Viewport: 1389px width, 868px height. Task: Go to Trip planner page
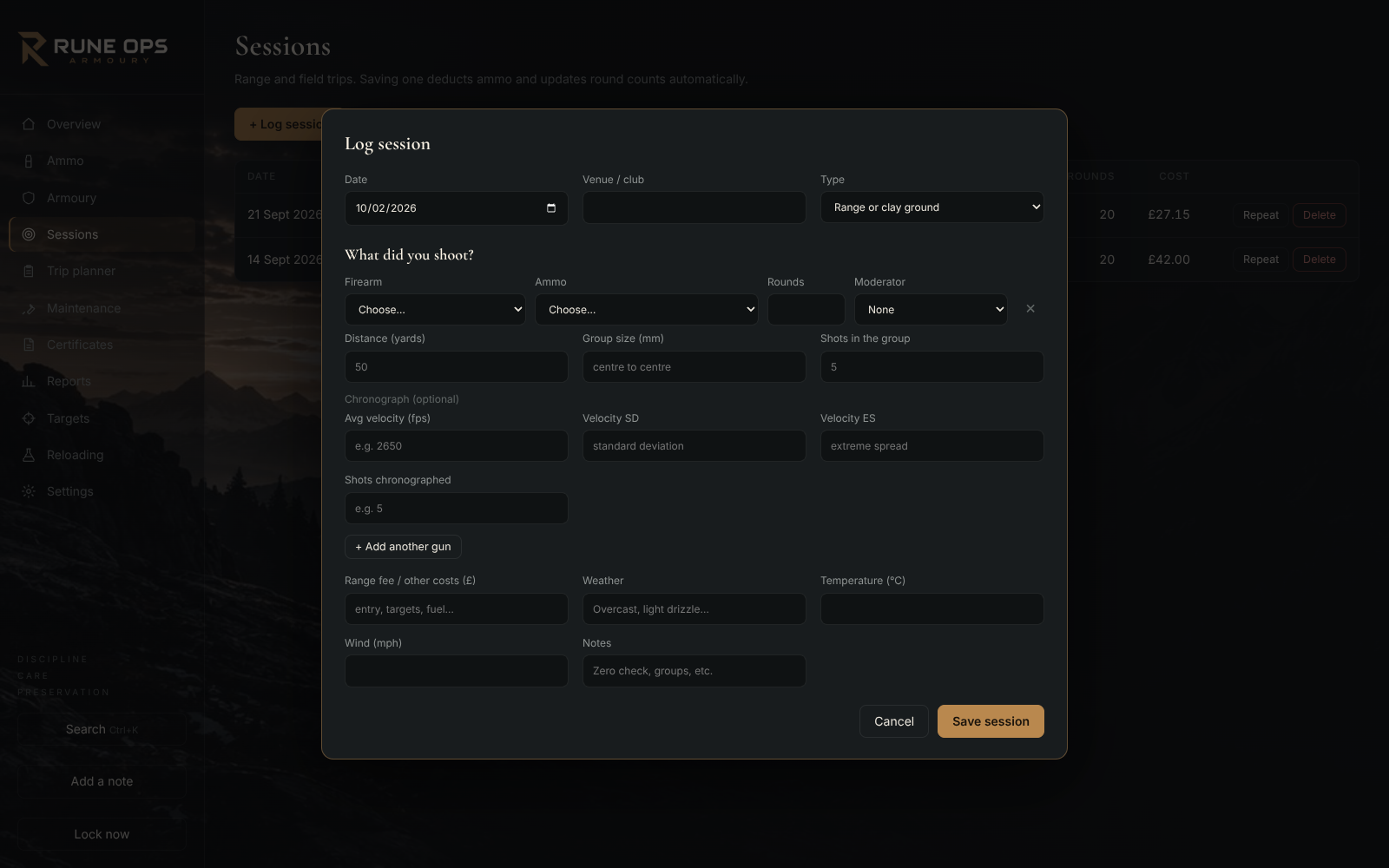[x=102, y=271]
